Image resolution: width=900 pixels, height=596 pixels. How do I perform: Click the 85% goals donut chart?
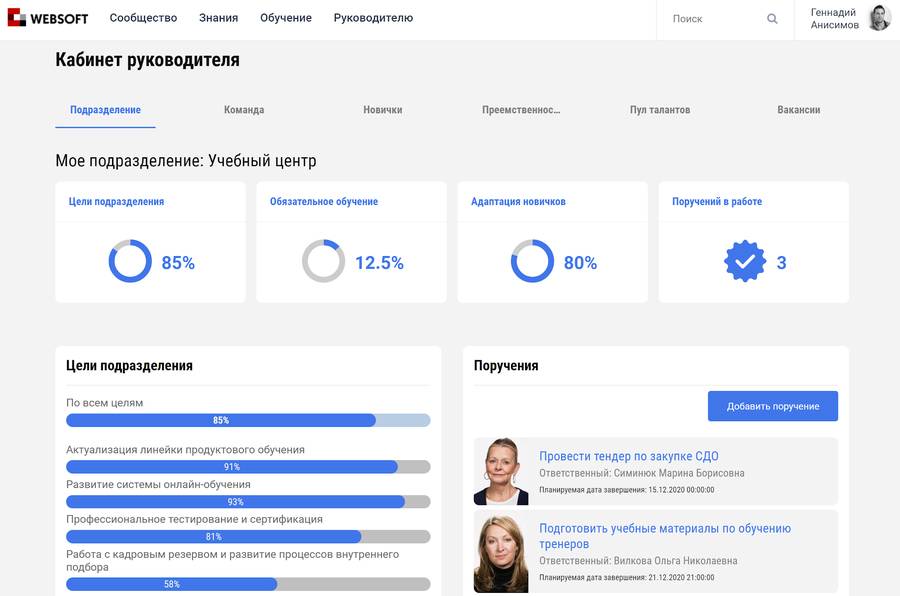(x=130, y=262)
